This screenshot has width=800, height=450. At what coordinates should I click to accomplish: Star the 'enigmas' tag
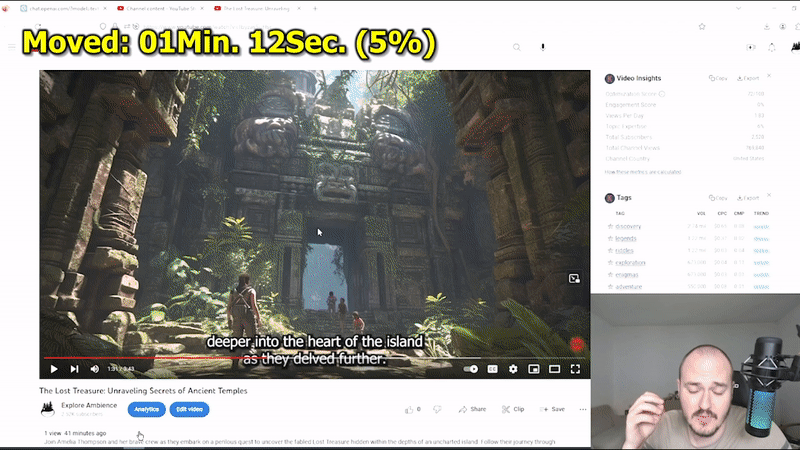tap(610, 274)
